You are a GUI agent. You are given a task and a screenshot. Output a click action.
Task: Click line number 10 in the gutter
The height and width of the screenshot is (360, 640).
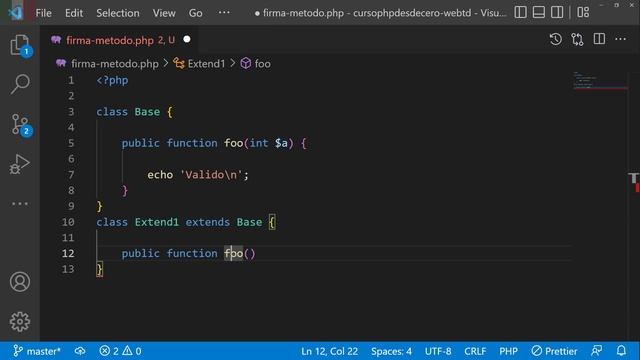tap(68, 222)
